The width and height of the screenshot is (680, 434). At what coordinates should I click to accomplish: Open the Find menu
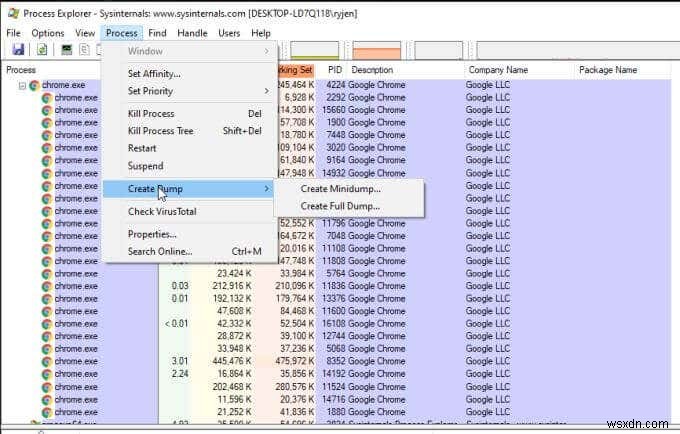click(x=157, y=33)
